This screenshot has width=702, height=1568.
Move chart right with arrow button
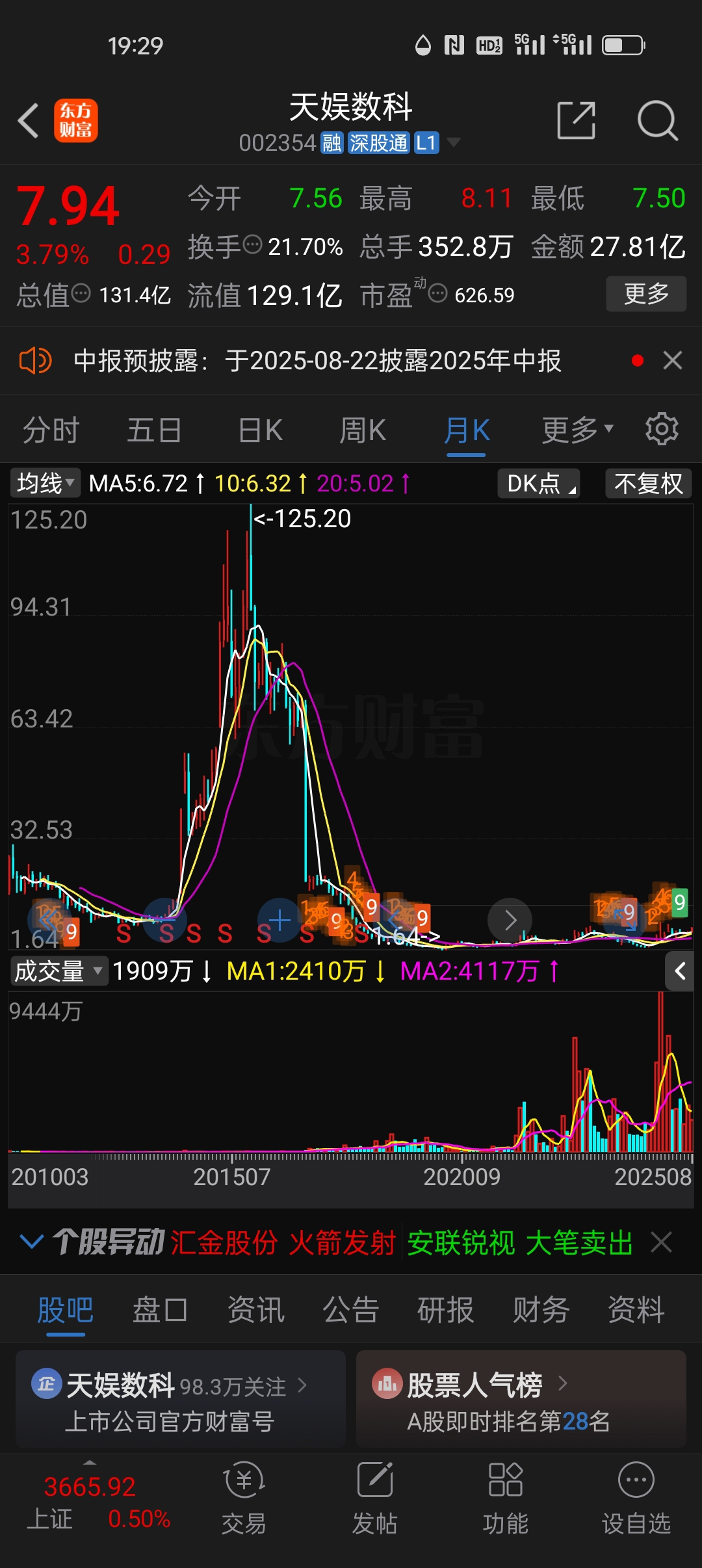click(510, 920)
